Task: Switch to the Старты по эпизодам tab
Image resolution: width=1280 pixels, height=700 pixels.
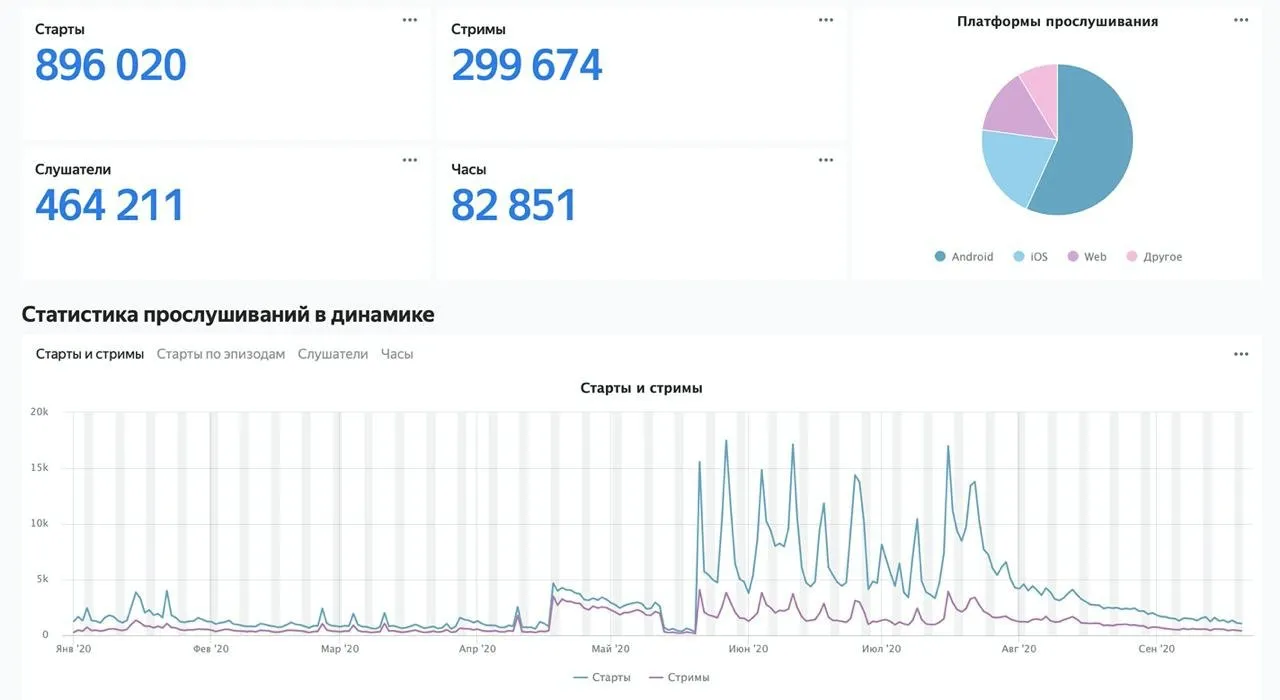Action: click(x=221, y=354)
